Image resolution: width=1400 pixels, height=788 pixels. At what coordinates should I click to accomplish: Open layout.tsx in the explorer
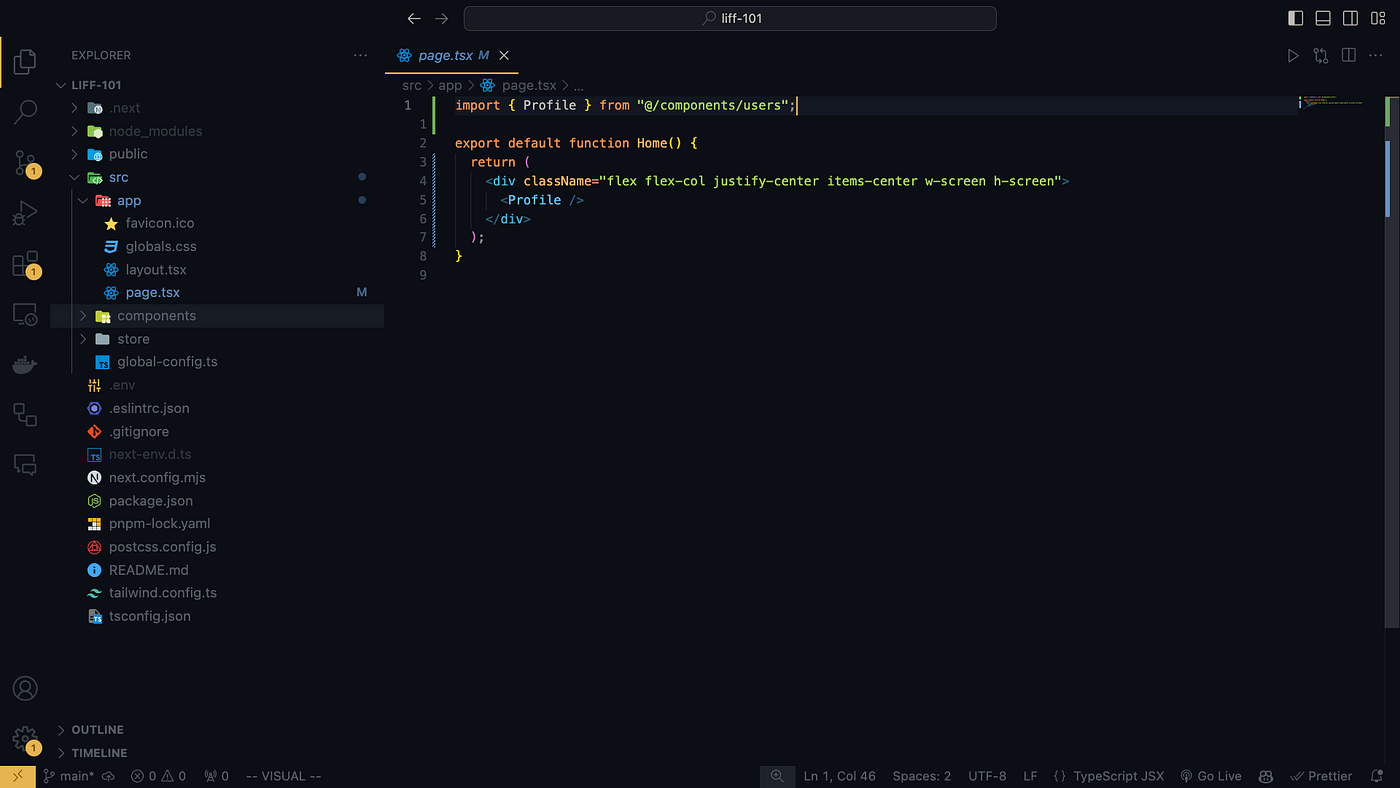pyautogui.click(x=217, y=270)
